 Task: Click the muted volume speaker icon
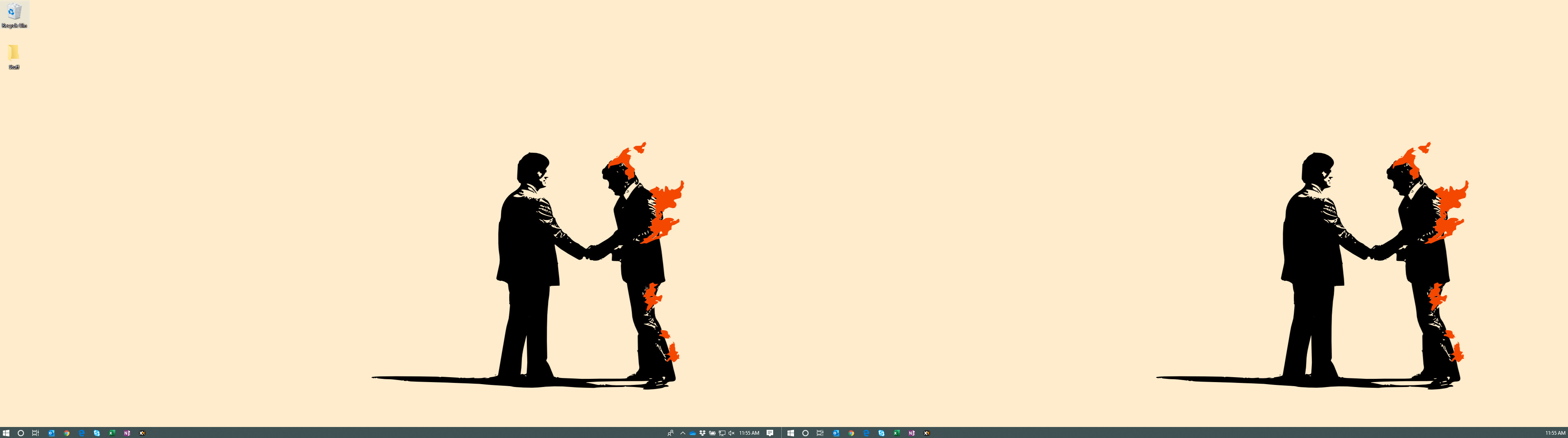731,433
